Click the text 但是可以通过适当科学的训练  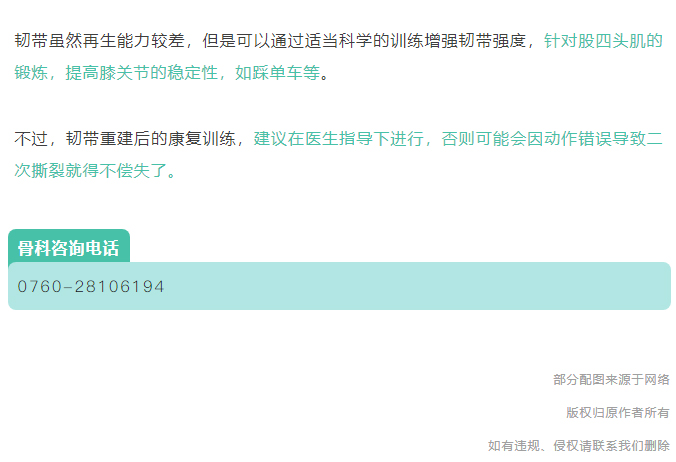(x=313, y=41)
